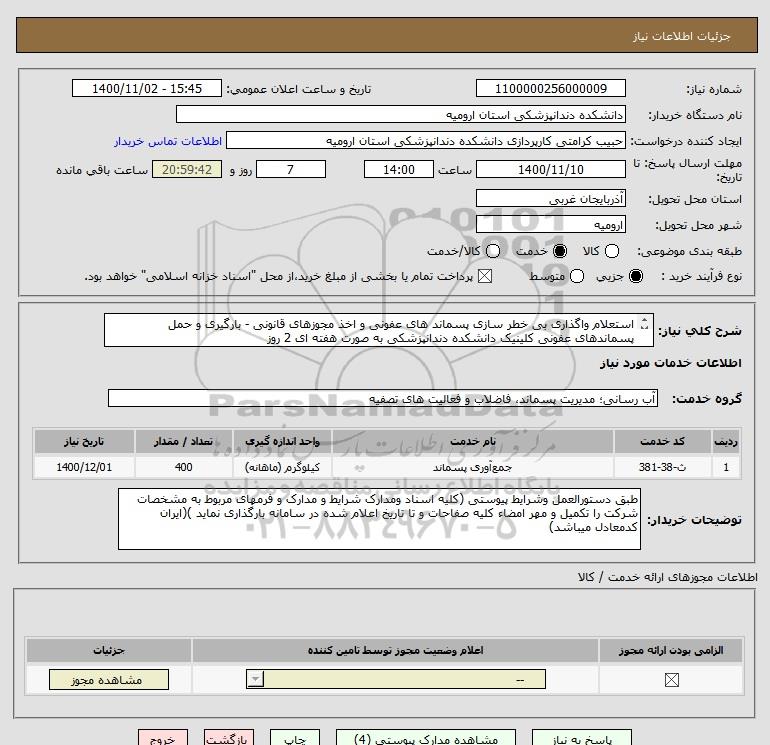Select the خدمت radio button
The height and width of the screenshot is (745, 770).
(x=559, y=251)
